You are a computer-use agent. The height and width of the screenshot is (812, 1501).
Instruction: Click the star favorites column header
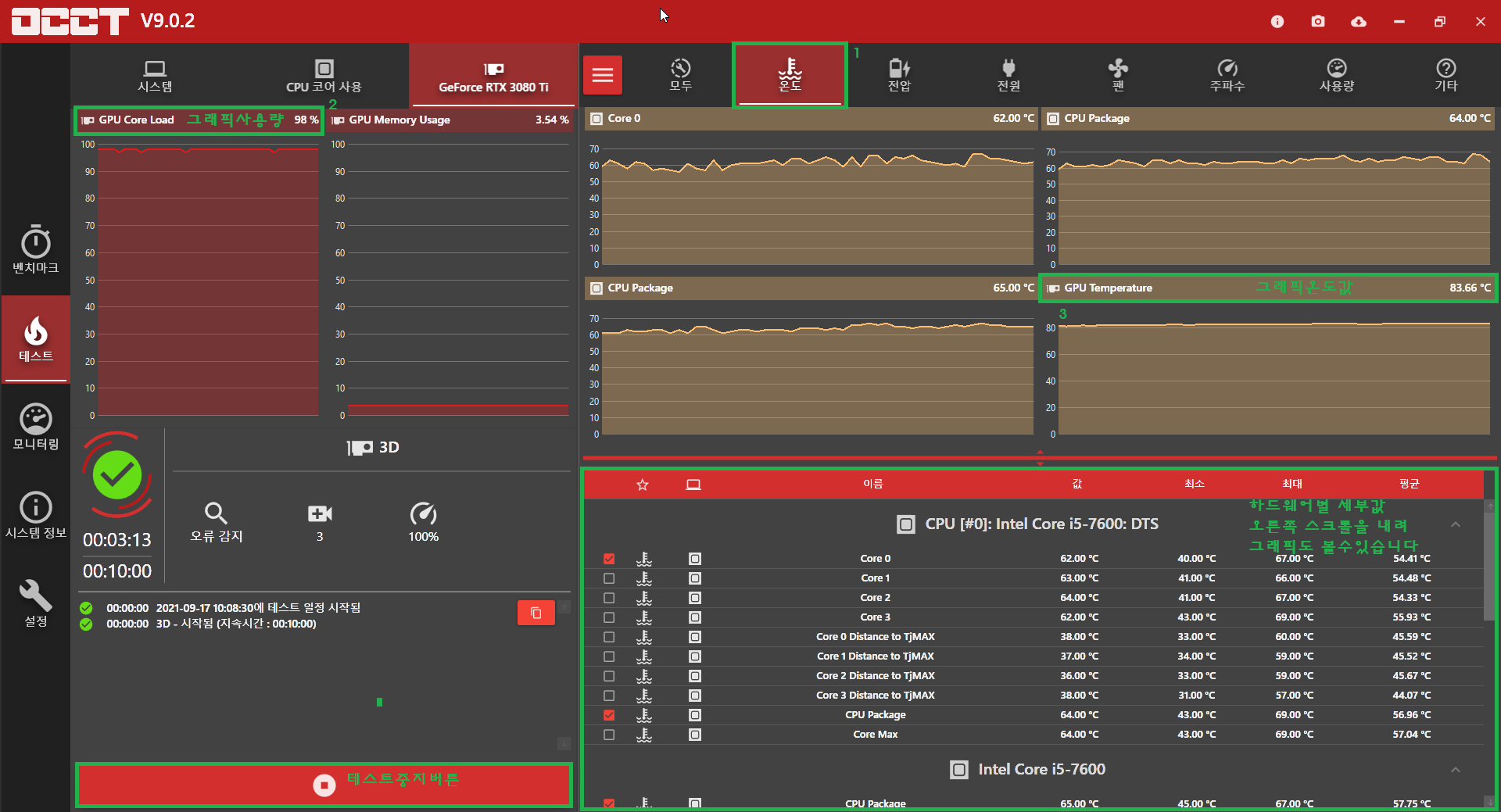[x=643, y=485]
